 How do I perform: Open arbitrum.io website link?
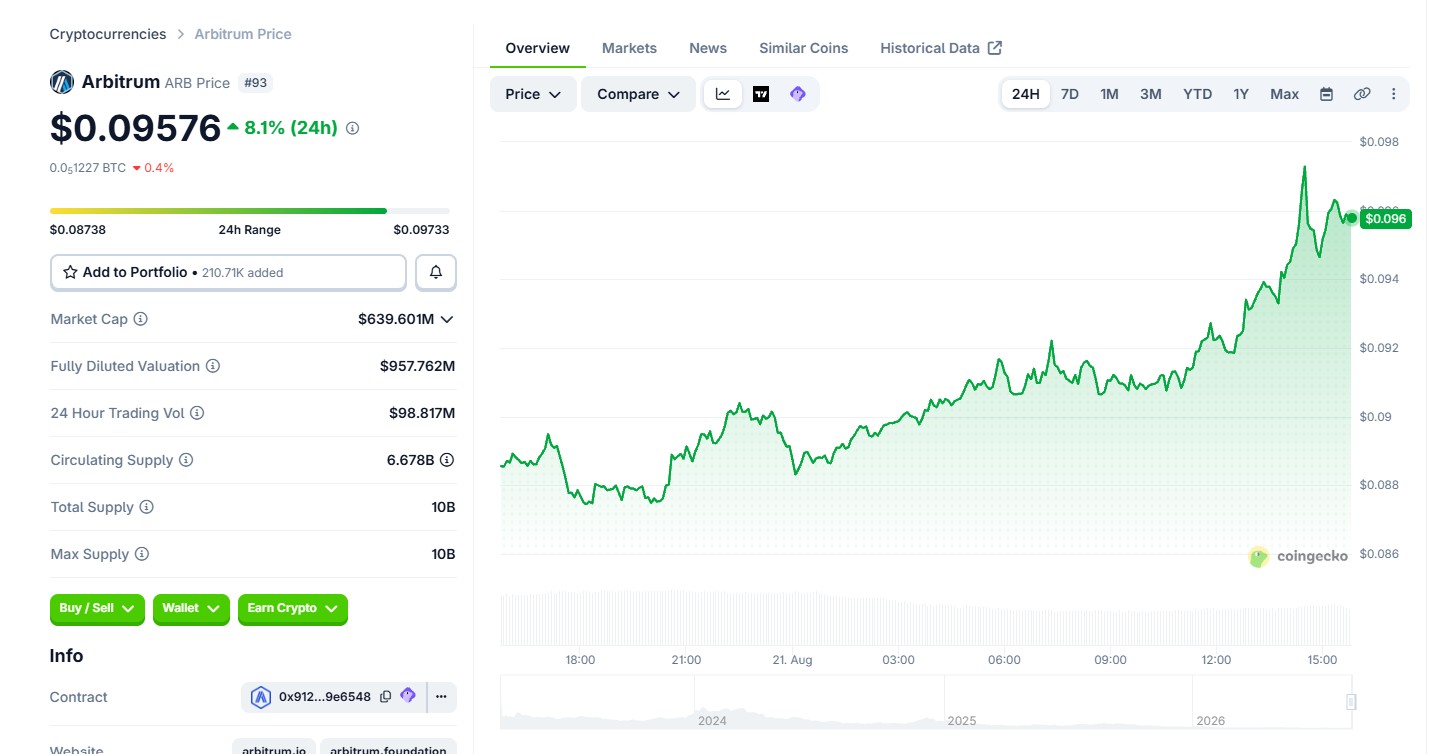click(x=275, y=749)
